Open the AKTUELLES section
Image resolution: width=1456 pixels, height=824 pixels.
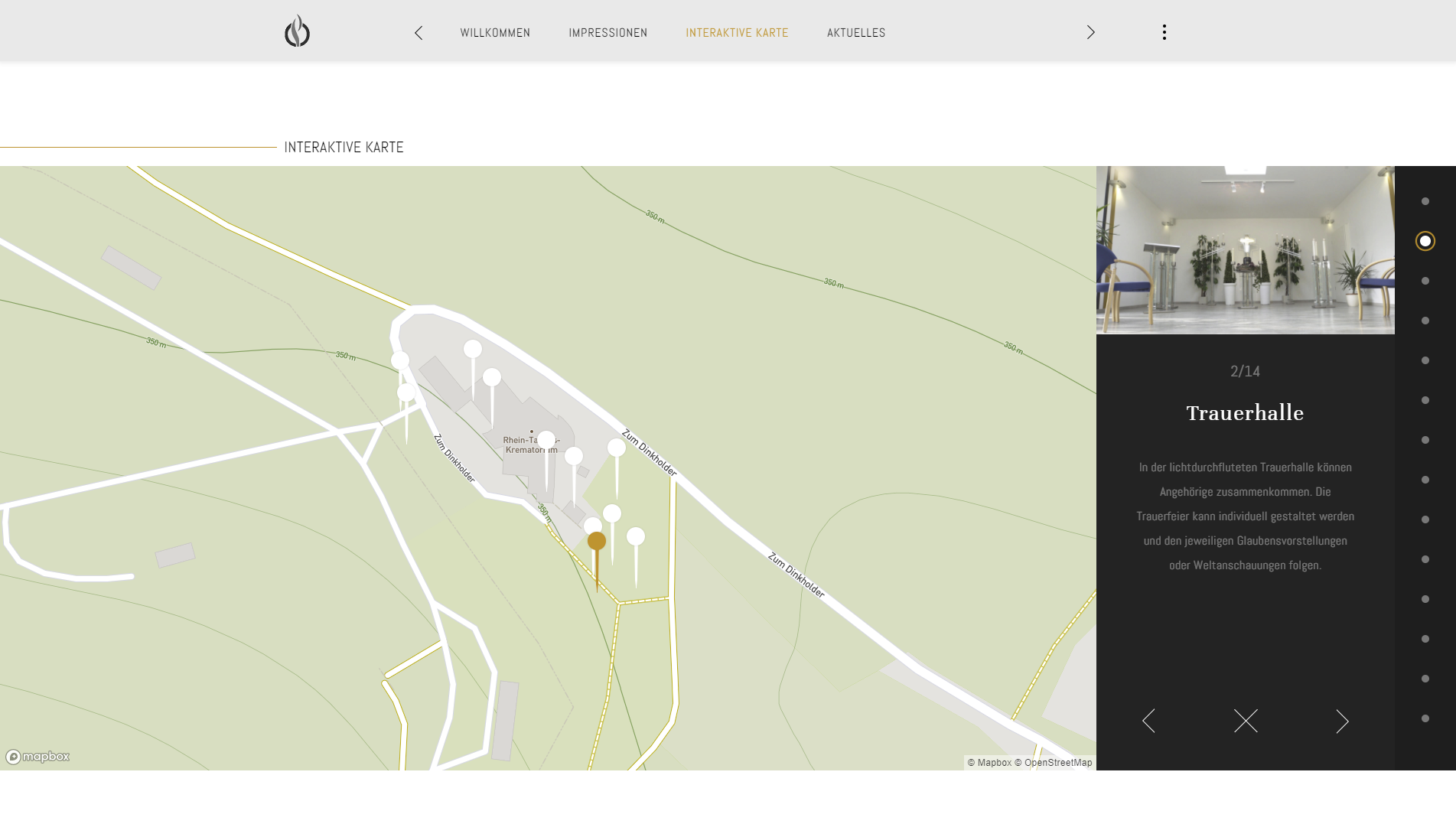[x=856, y=33]
